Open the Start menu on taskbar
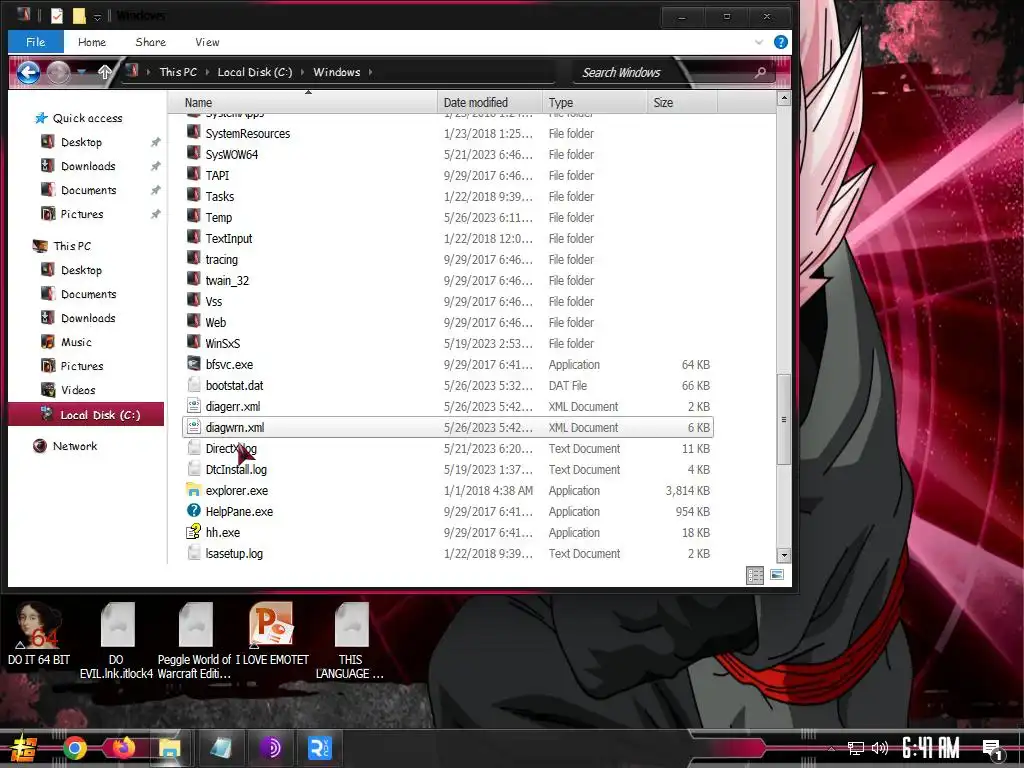This screenshot has height=768, width=1024. coord(24,748)
